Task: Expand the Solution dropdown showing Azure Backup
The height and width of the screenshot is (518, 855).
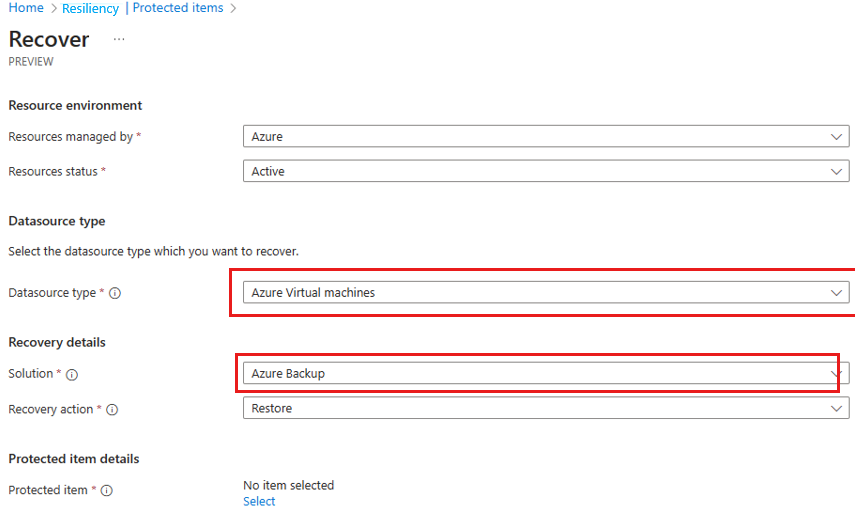Action: click(546, 374)
